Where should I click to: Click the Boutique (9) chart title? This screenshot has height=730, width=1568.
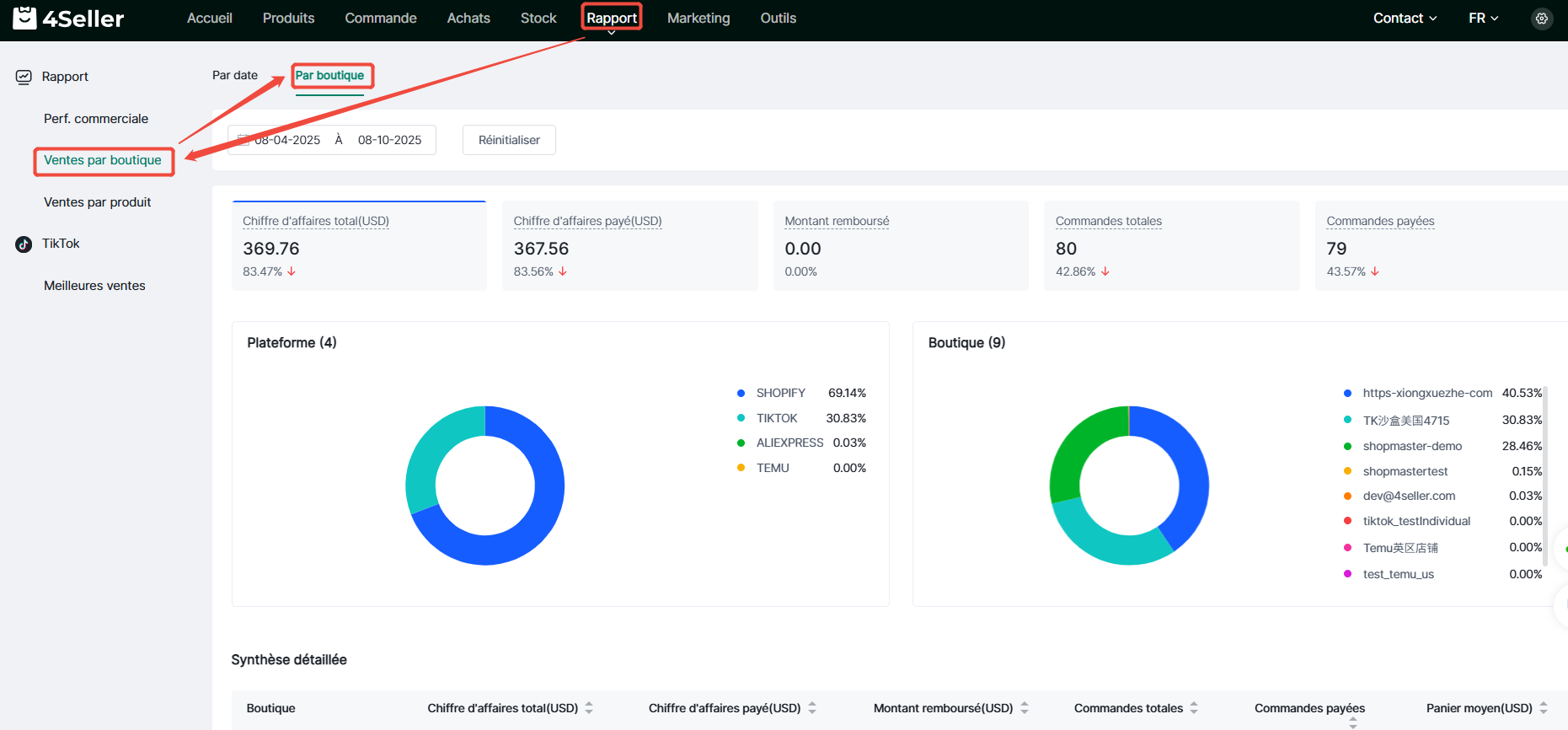[x=966, y=343]
